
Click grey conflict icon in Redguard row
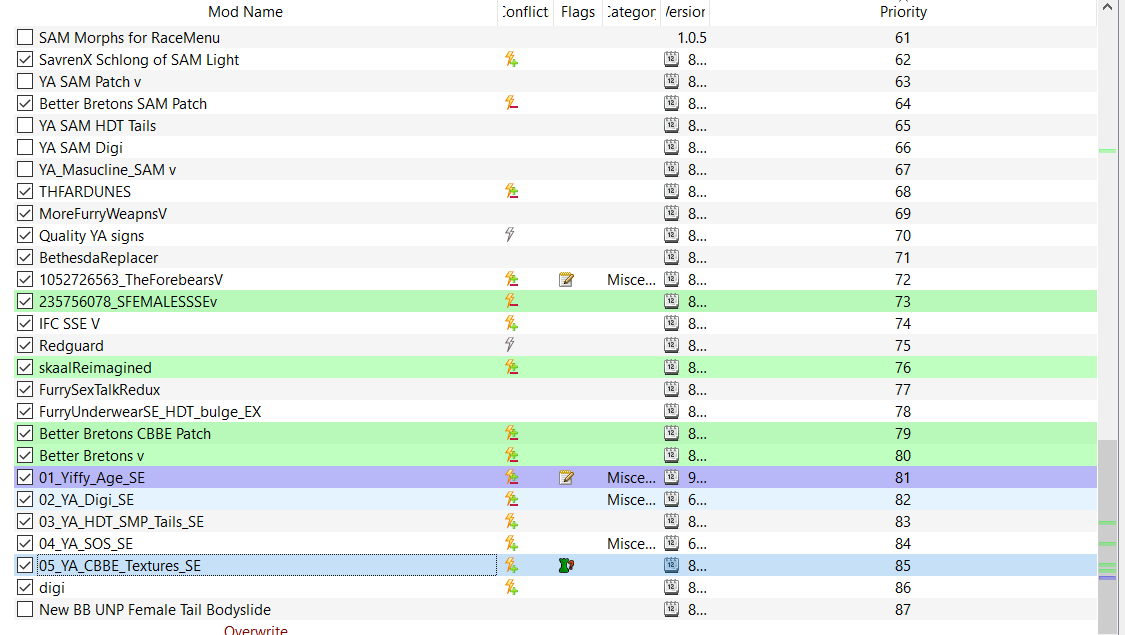coord(509,345)
